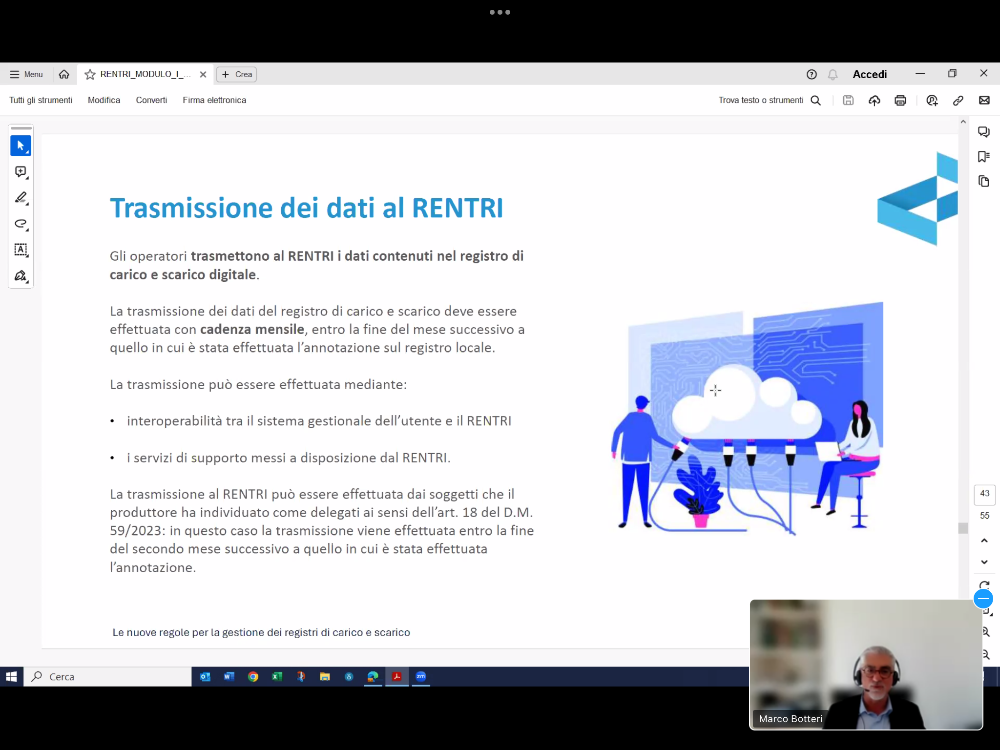Image resolution: width=1000 pixels, height=750 pixels.
Task: Click the page number field showing 43
Action: click(x=984, y=494)
